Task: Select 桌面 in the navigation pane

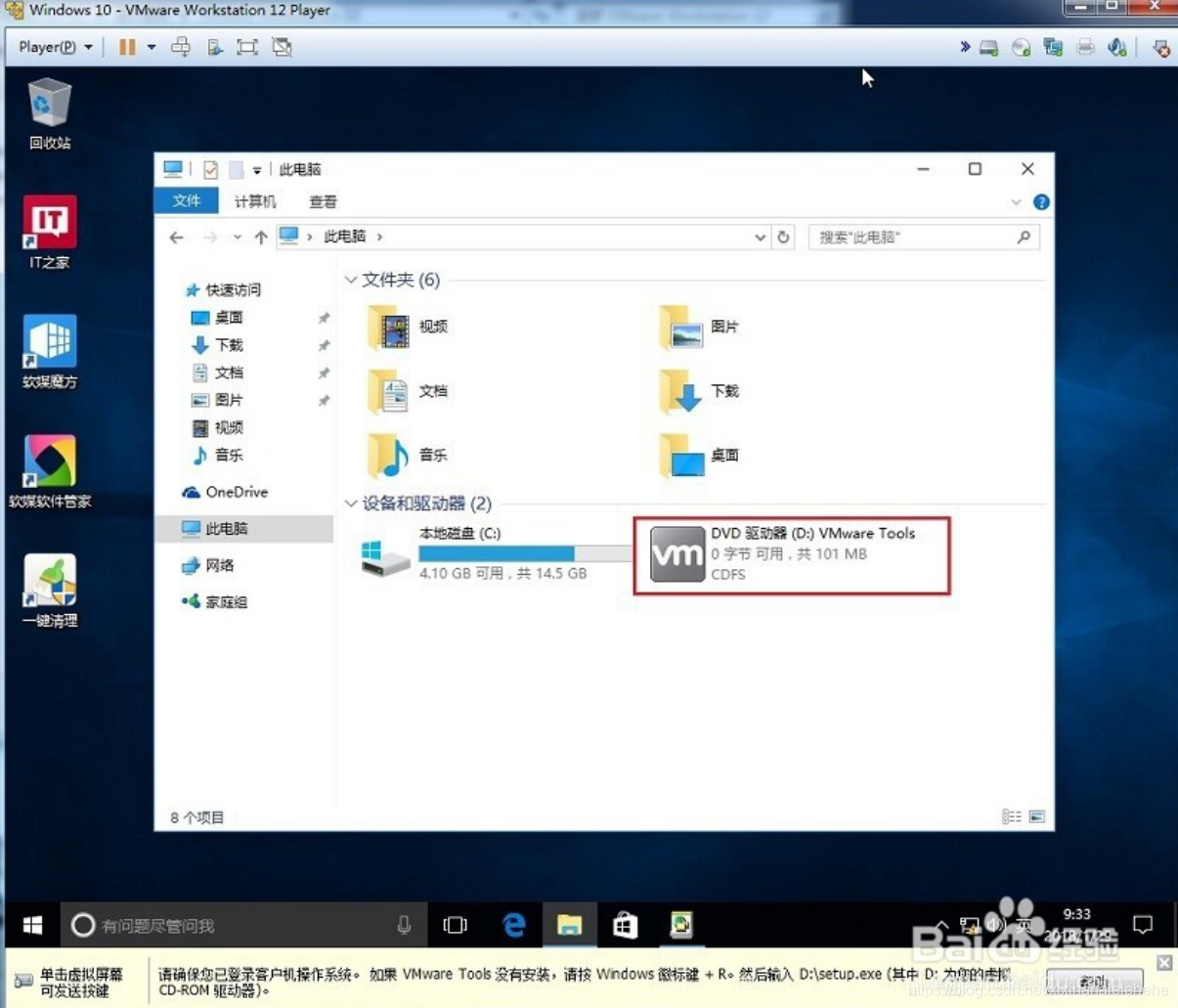Action: 229,318
